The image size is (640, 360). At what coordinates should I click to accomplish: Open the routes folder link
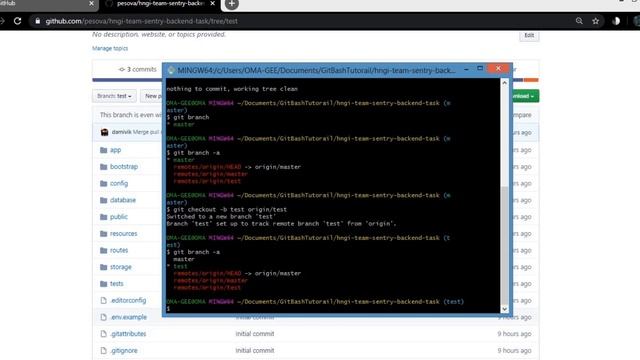tap(119, 250)
